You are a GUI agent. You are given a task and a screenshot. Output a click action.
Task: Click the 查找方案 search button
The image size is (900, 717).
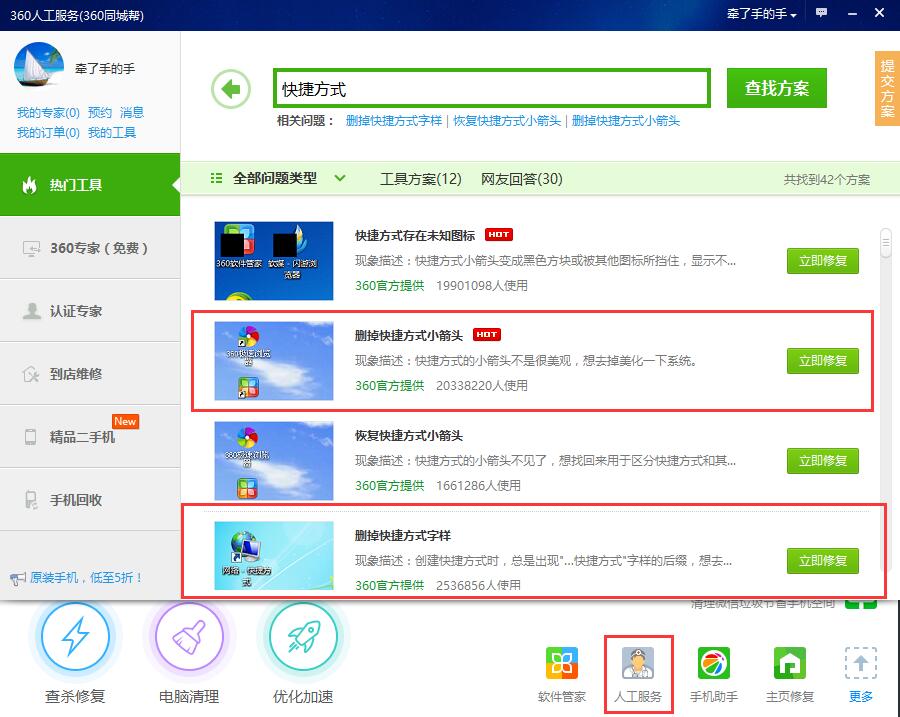(x=777, y=88)
